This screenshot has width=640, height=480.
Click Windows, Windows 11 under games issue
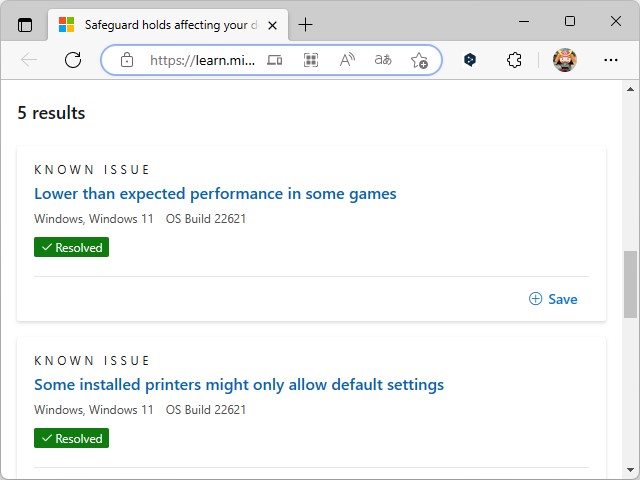click(x=93, y=219)
